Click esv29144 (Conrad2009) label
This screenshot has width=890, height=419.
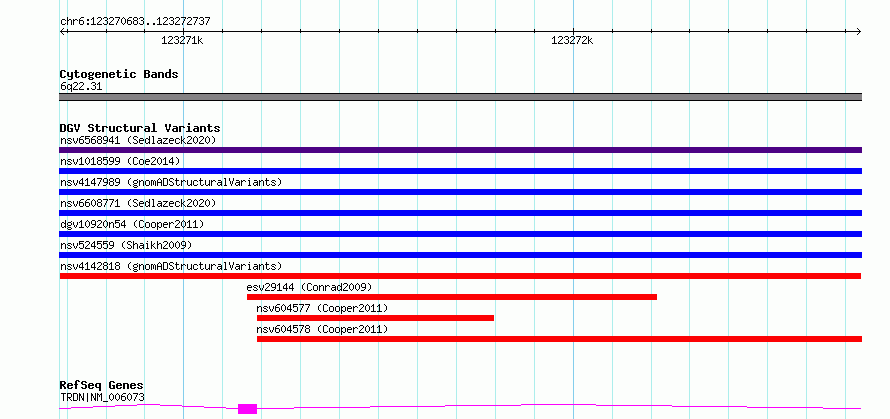click(x=309, y=287)
